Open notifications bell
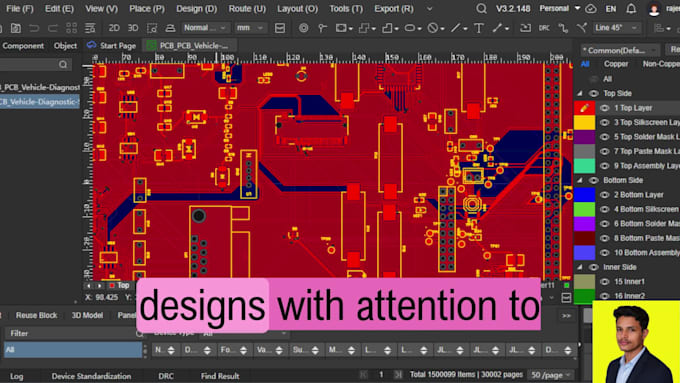The width and height of the screenshot is (680, 383). pos(631,9)
